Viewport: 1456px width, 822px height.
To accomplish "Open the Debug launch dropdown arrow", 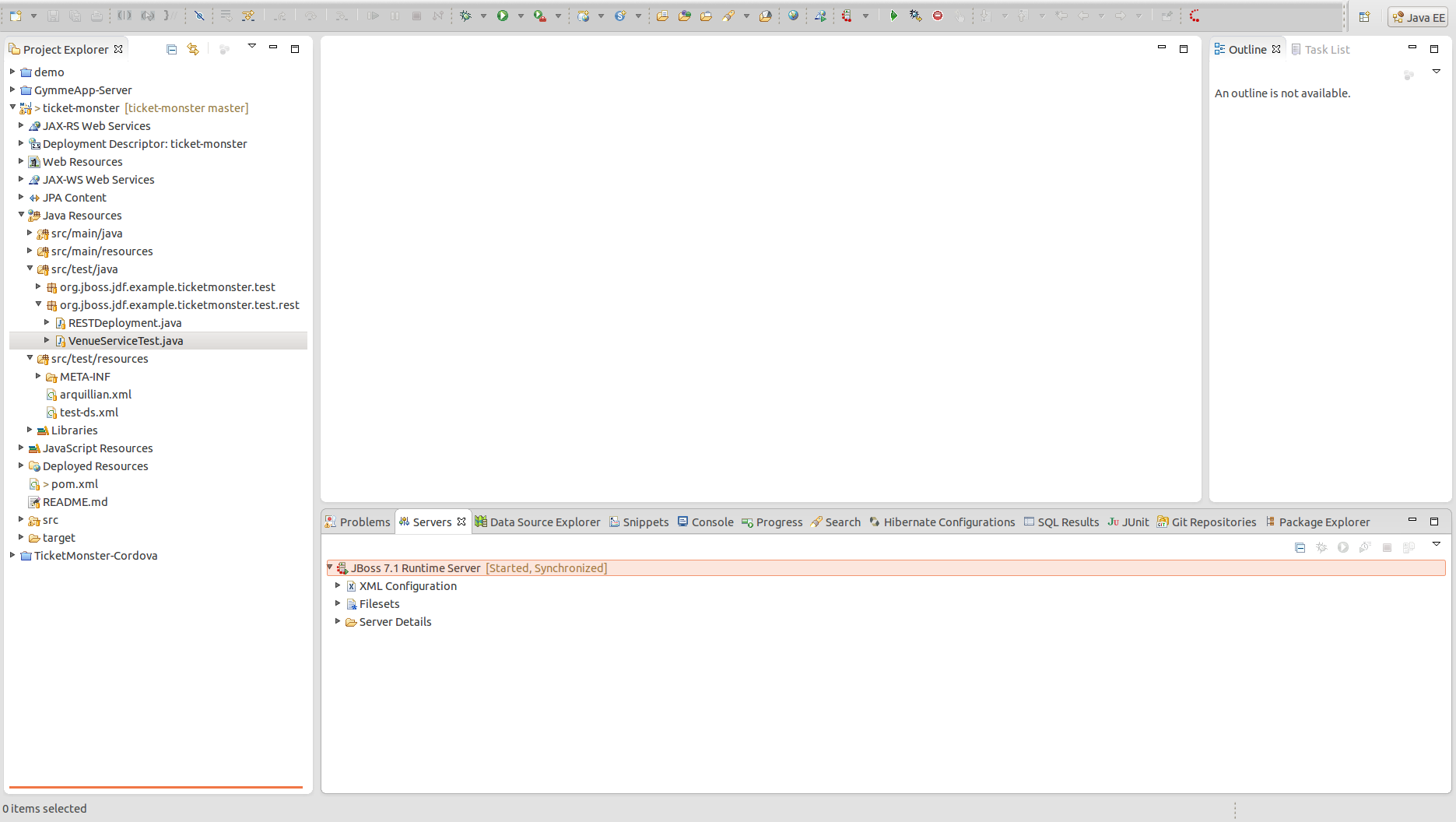I will [x=483, y=16].
